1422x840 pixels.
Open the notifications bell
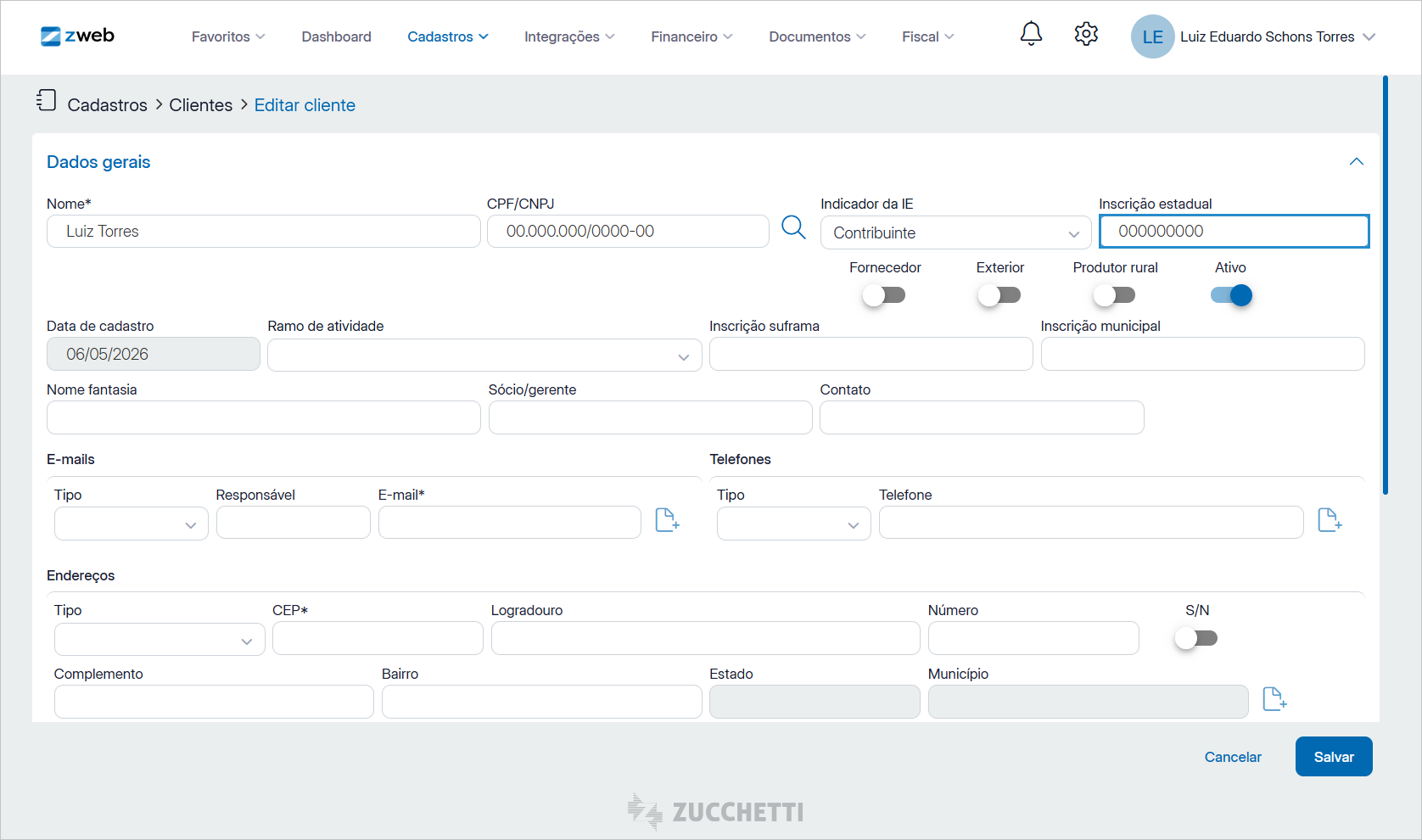[1031, 34]
